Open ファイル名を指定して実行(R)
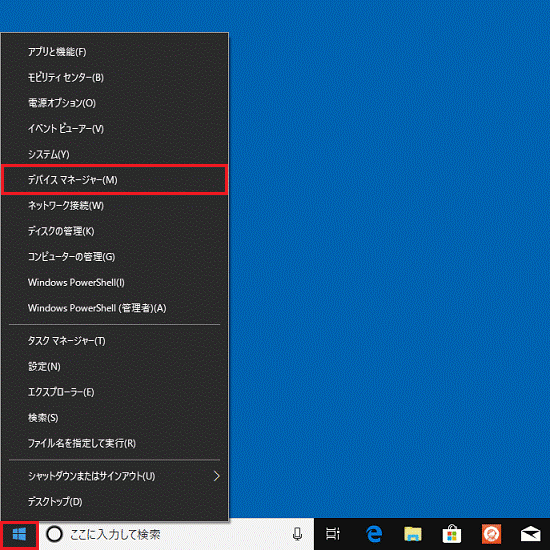The height and width of the screenshot is (550, 550). click(x=115, y=444)
